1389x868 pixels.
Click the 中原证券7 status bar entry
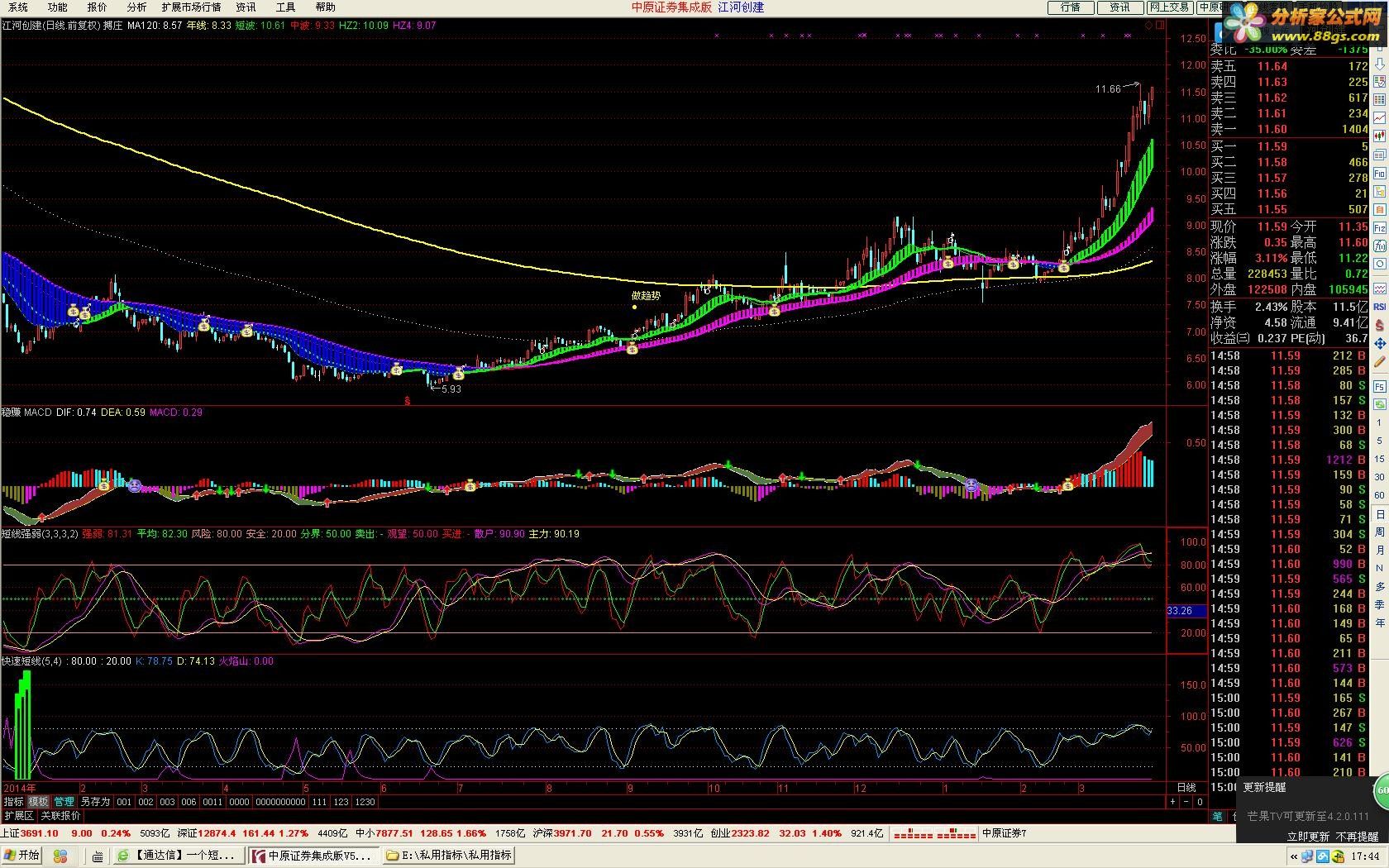click(x=1004, y=833)
